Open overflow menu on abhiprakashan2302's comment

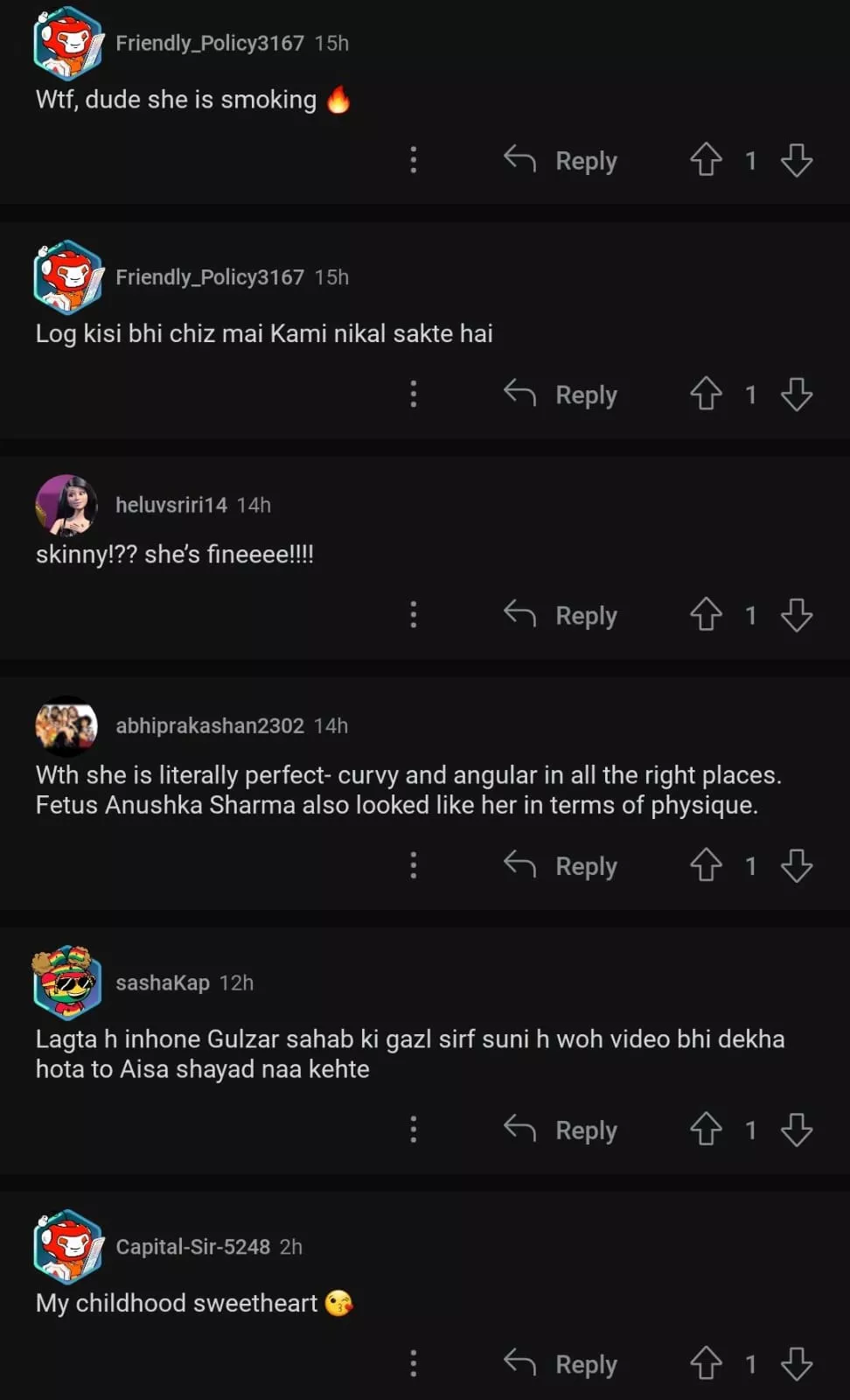(x=414, y=865)
